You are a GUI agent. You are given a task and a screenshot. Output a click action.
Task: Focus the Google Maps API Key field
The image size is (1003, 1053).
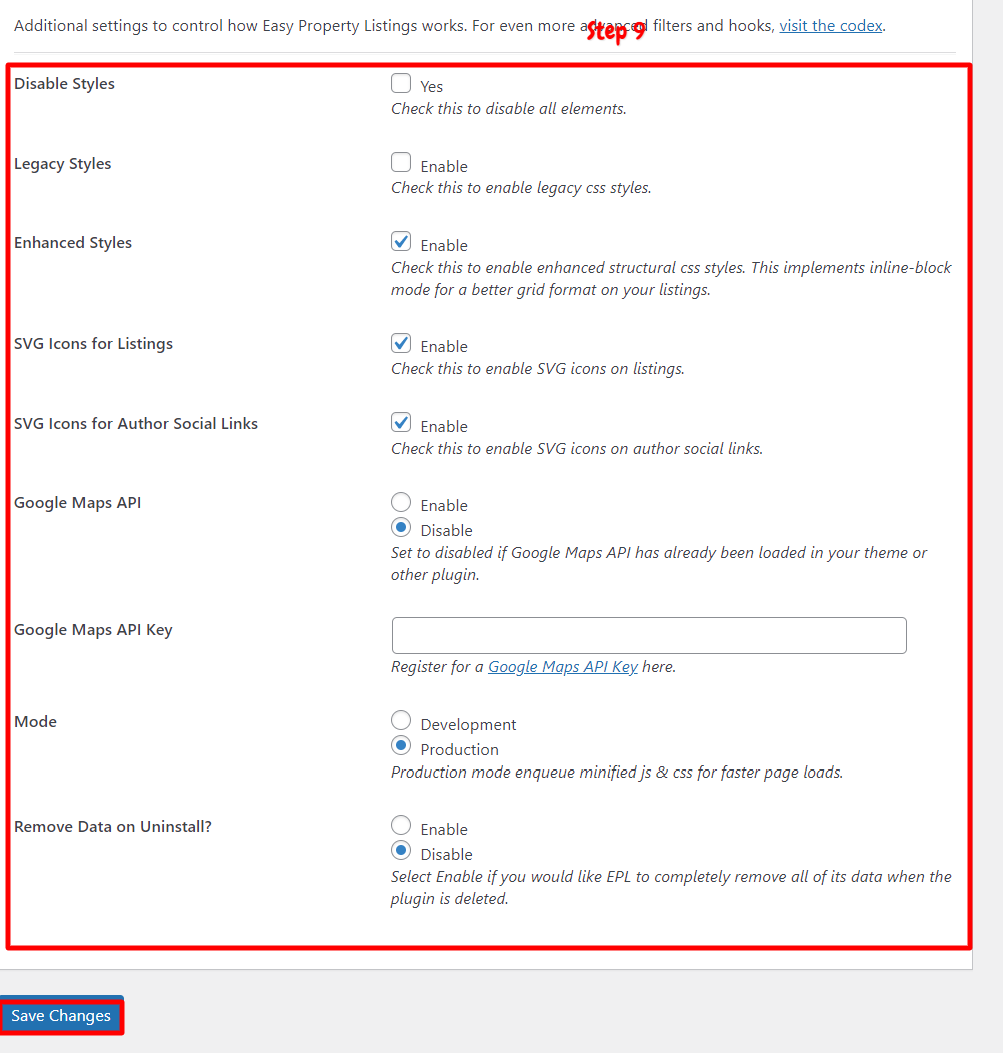[x=649, y=635]
